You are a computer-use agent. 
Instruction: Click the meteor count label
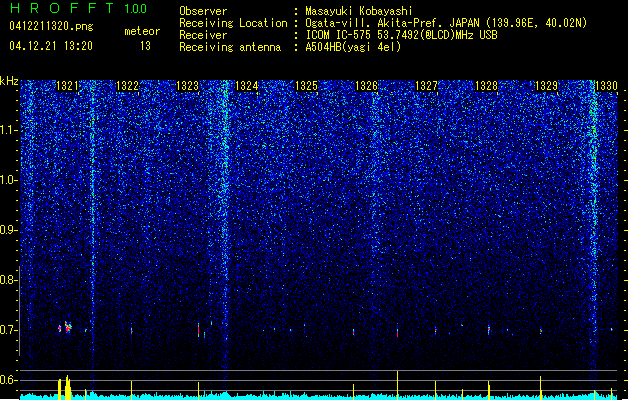(142, 31)
